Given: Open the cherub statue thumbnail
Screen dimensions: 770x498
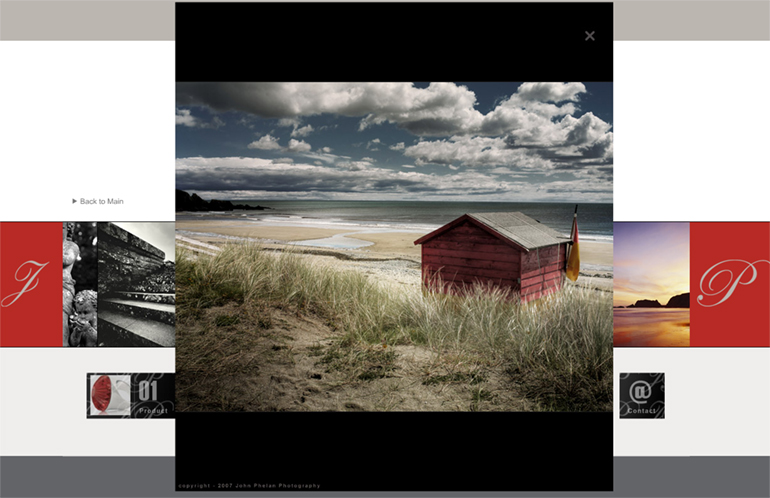Looking at the screenshot, I should click(80, 284).
